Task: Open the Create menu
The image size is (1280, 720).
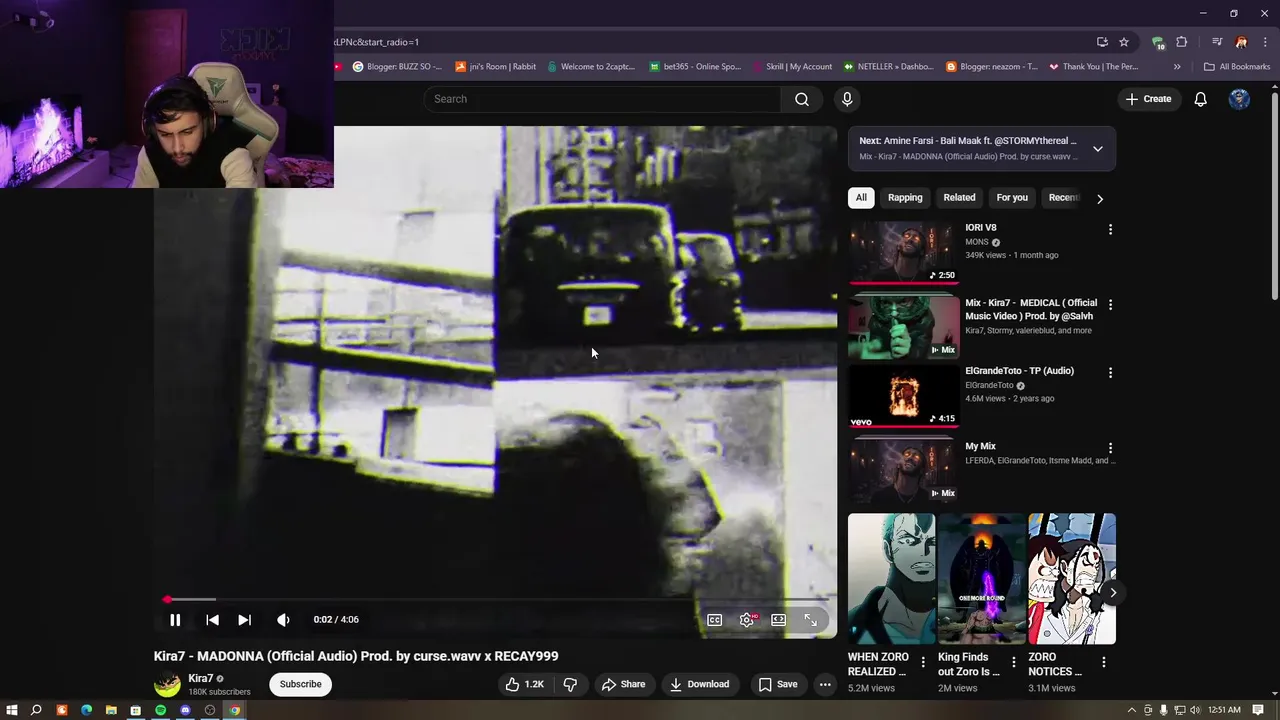Action: click(x=1148, y=99)
